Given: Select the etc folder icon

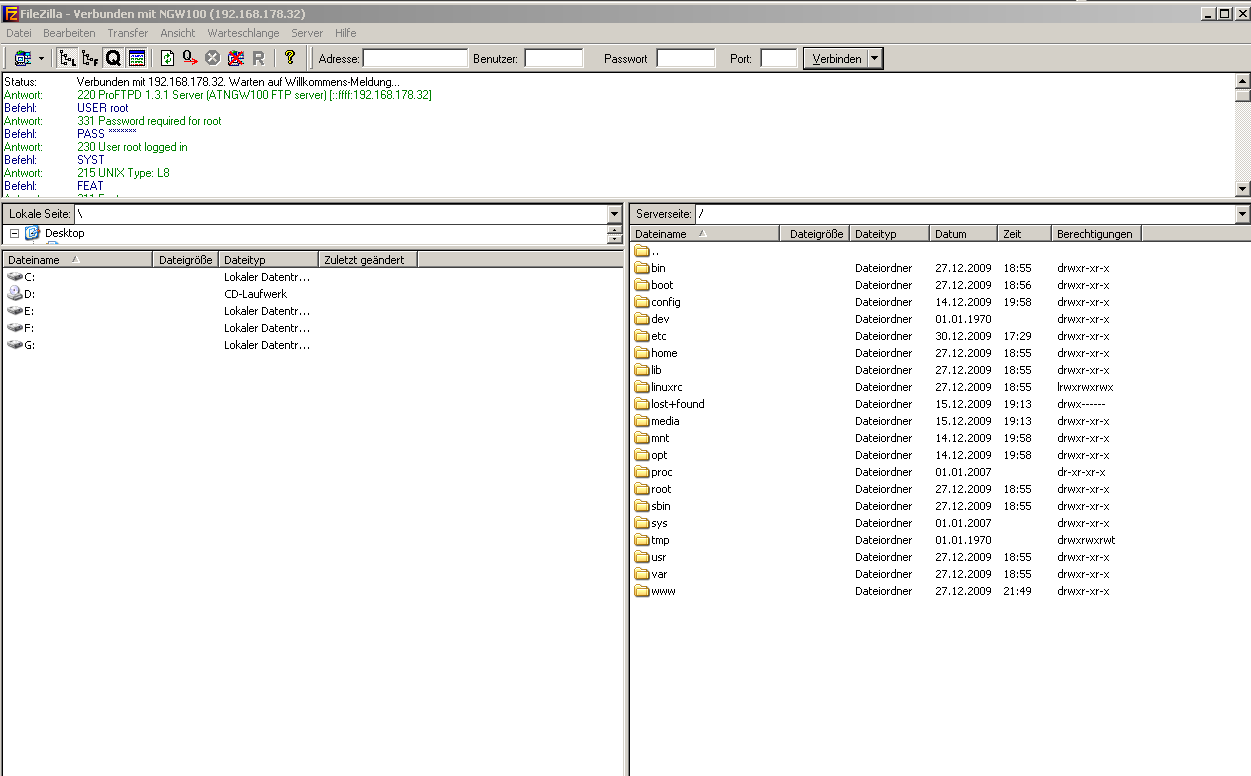Looking at the screenshot, I should pyautogui.click(x=642, y=336).
